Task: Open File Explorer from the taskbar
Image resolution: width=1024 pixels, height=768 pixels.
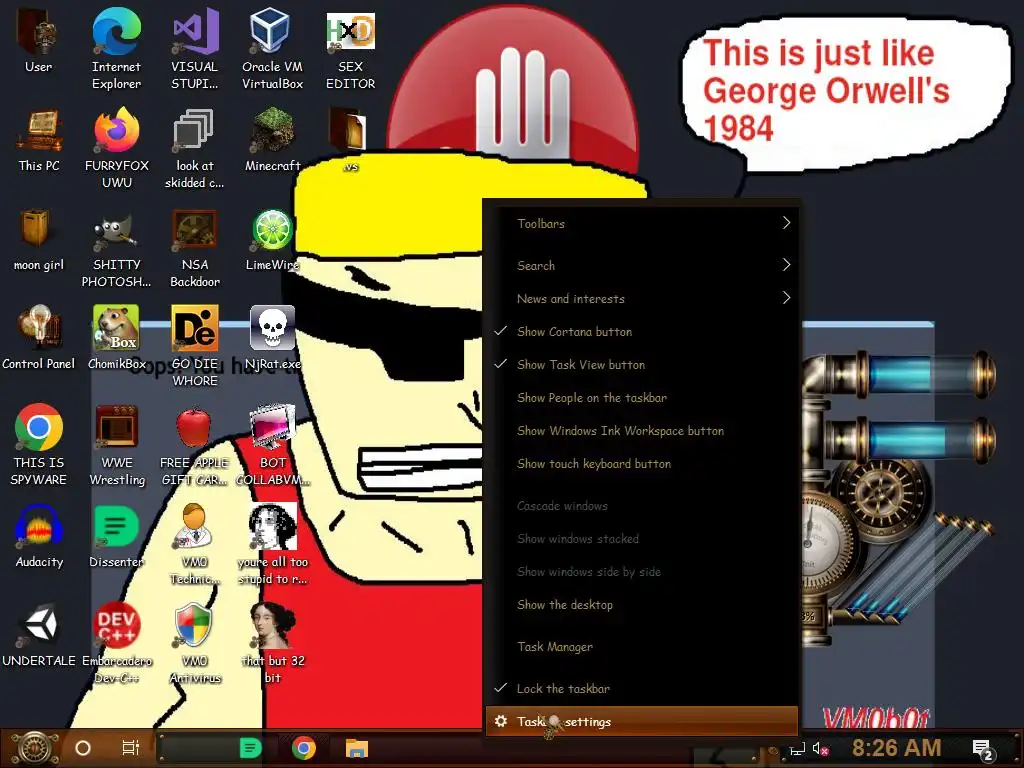Action: (x=357, y=748)
